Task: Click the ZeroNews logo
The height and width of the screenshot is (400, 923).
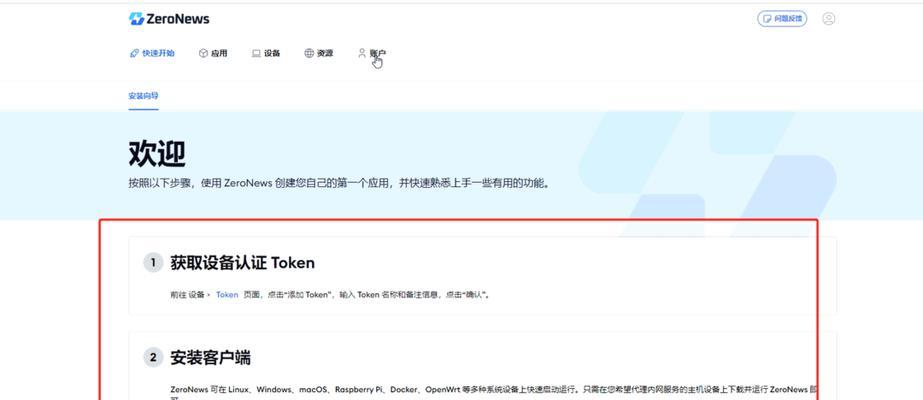Action: coord(169,19)
